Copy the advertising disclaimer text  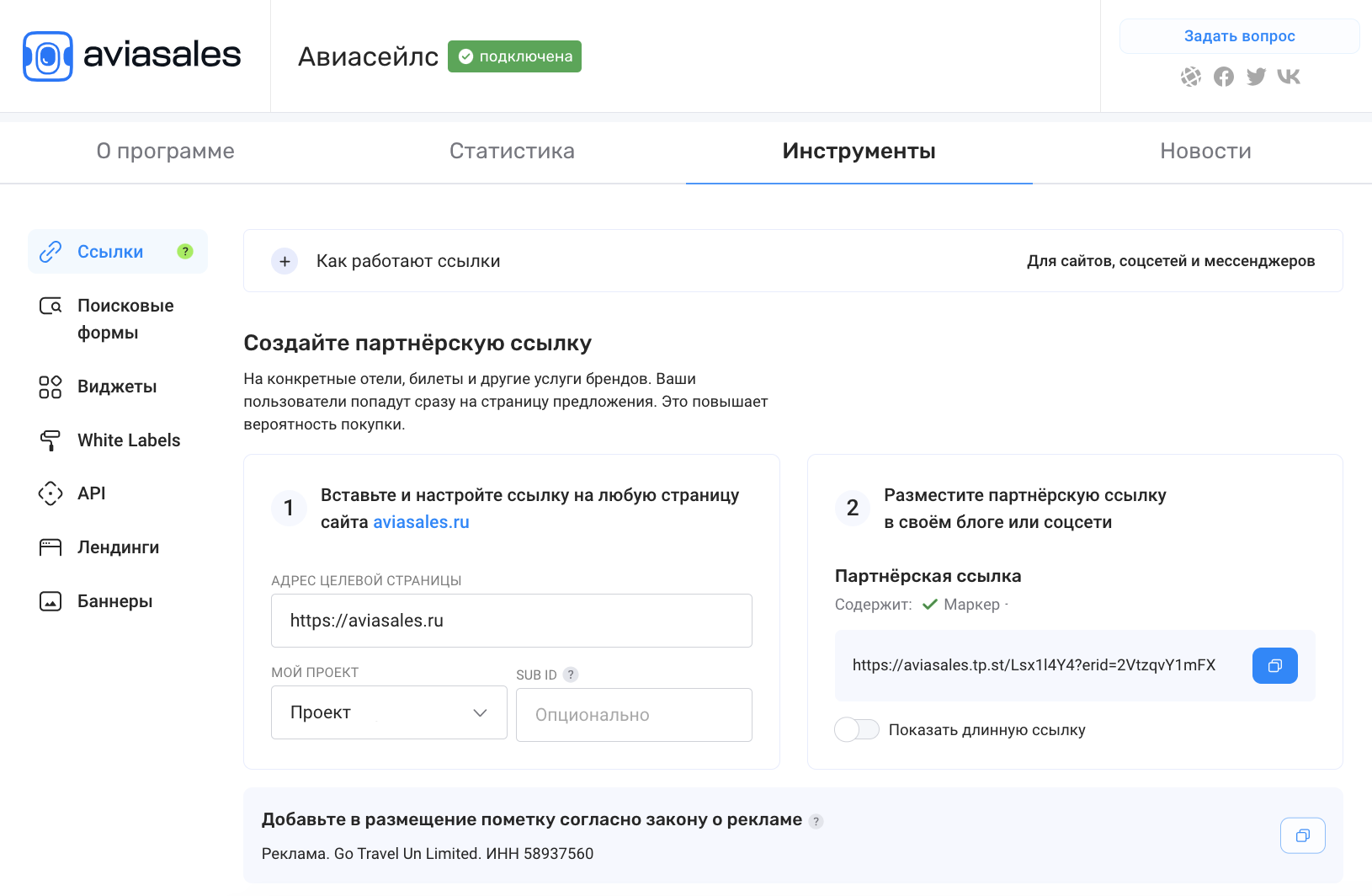coord(1302,835)
